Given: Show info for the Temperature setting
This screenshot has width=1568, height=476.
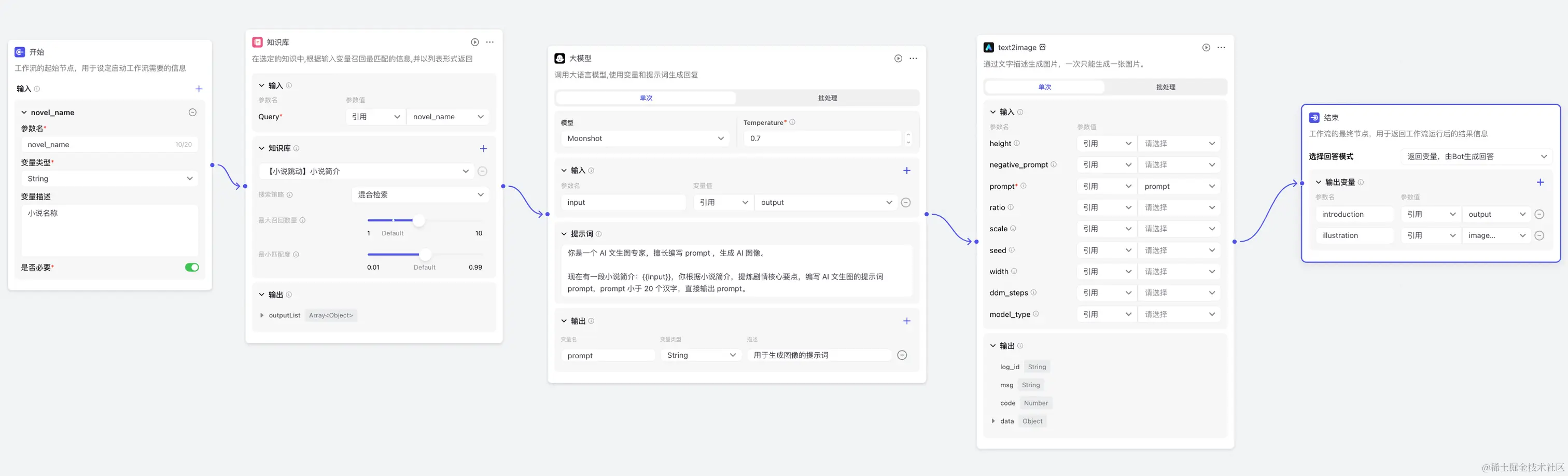Looking at the screenshot, I should (792, 122).
